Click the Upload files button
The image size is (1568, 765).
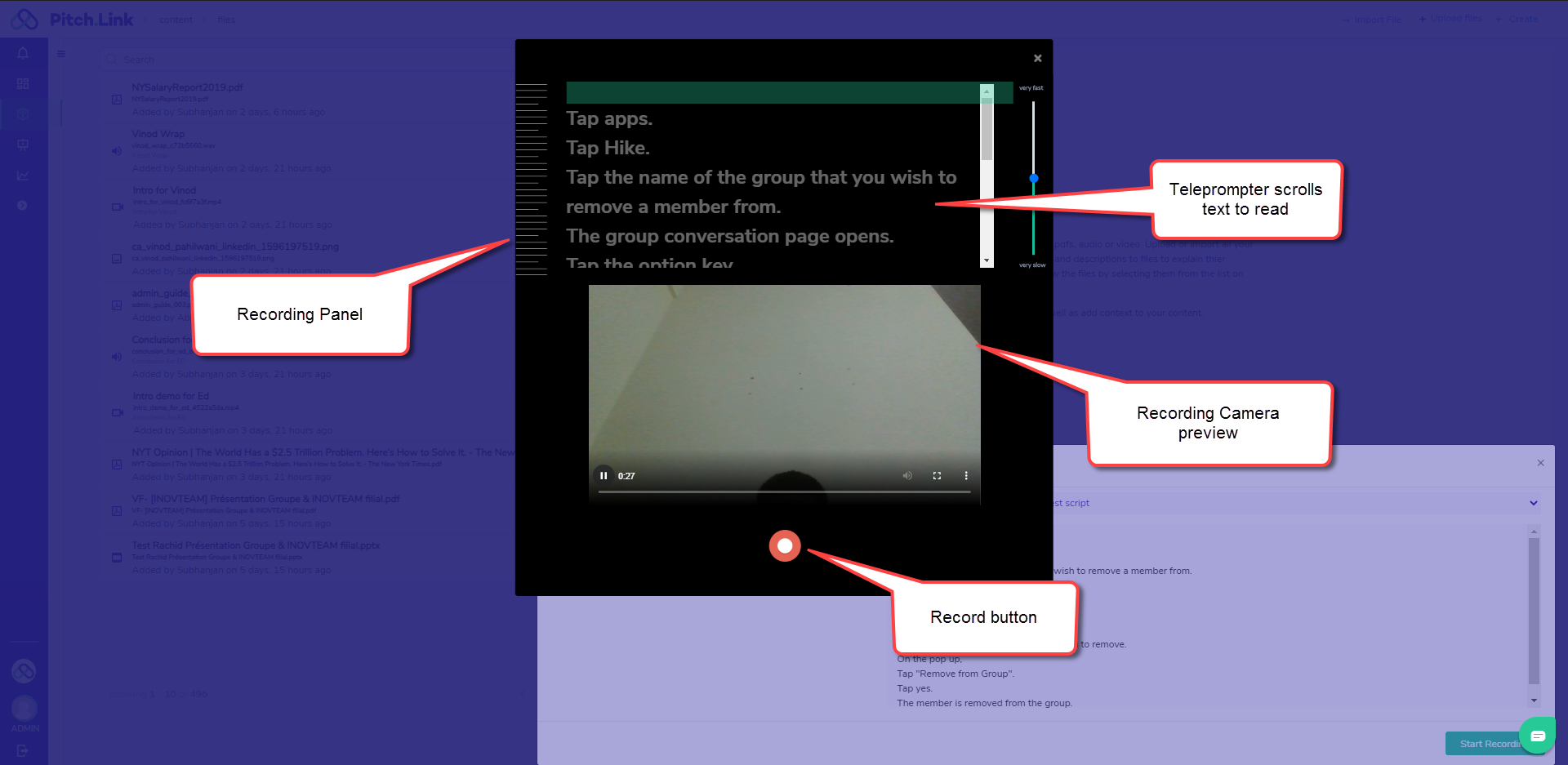click(x=1450, y=19)
